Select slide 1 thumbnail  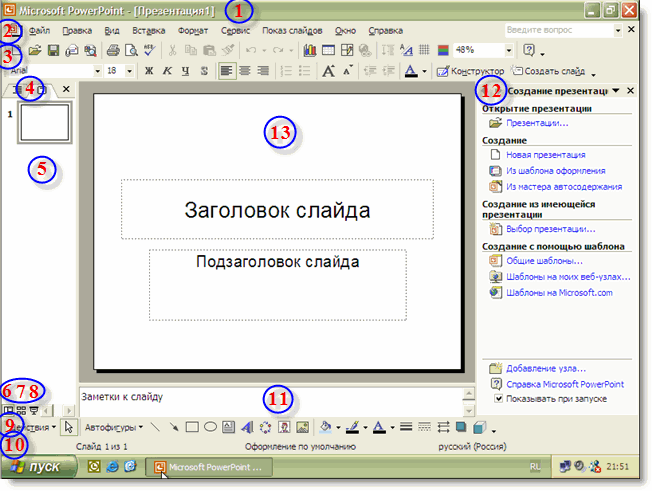tap(44, 123)
